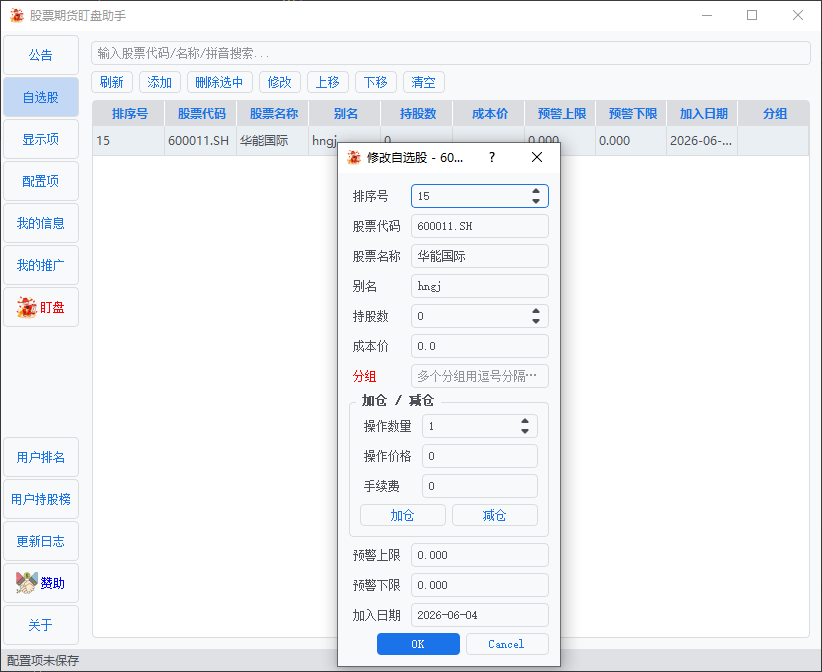822x672 pixels.
Task: Open the 用户持股榜 sidebar tab
Action: click(41, 499)
